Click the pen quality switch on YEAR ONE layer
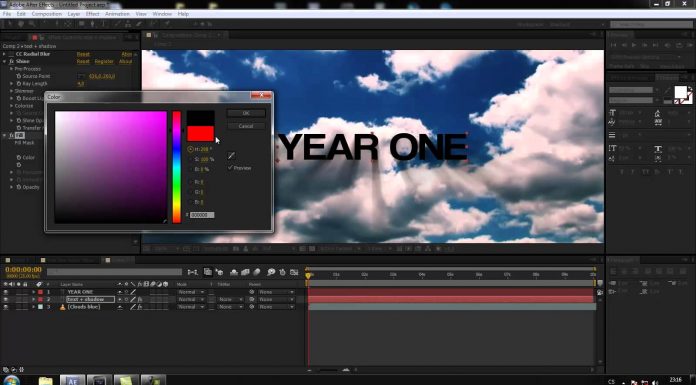The width and height of the screenshot is (696, 385). point(133,292)
